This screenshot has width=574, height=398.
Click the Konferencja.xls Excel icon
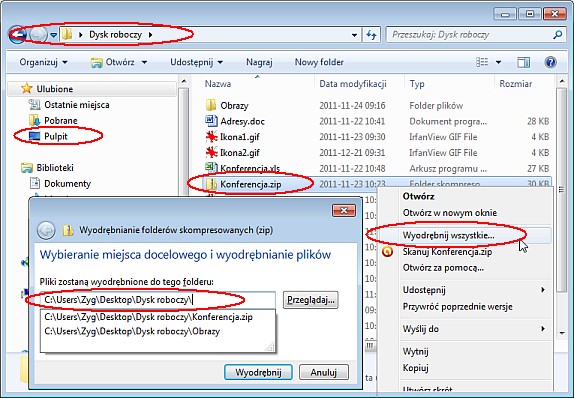(x=211, y=168)
